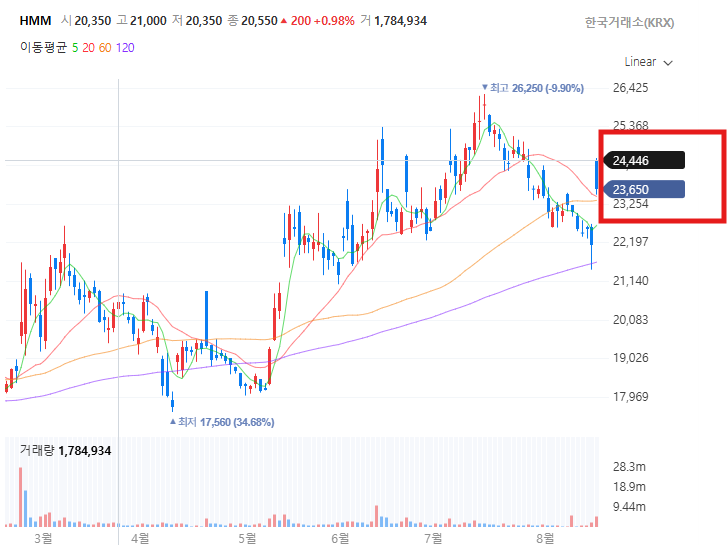Toggle the 120-day moving average
The height and width of the screenshot is (545, 727).
pyautogui.click(x=125, y=48)
